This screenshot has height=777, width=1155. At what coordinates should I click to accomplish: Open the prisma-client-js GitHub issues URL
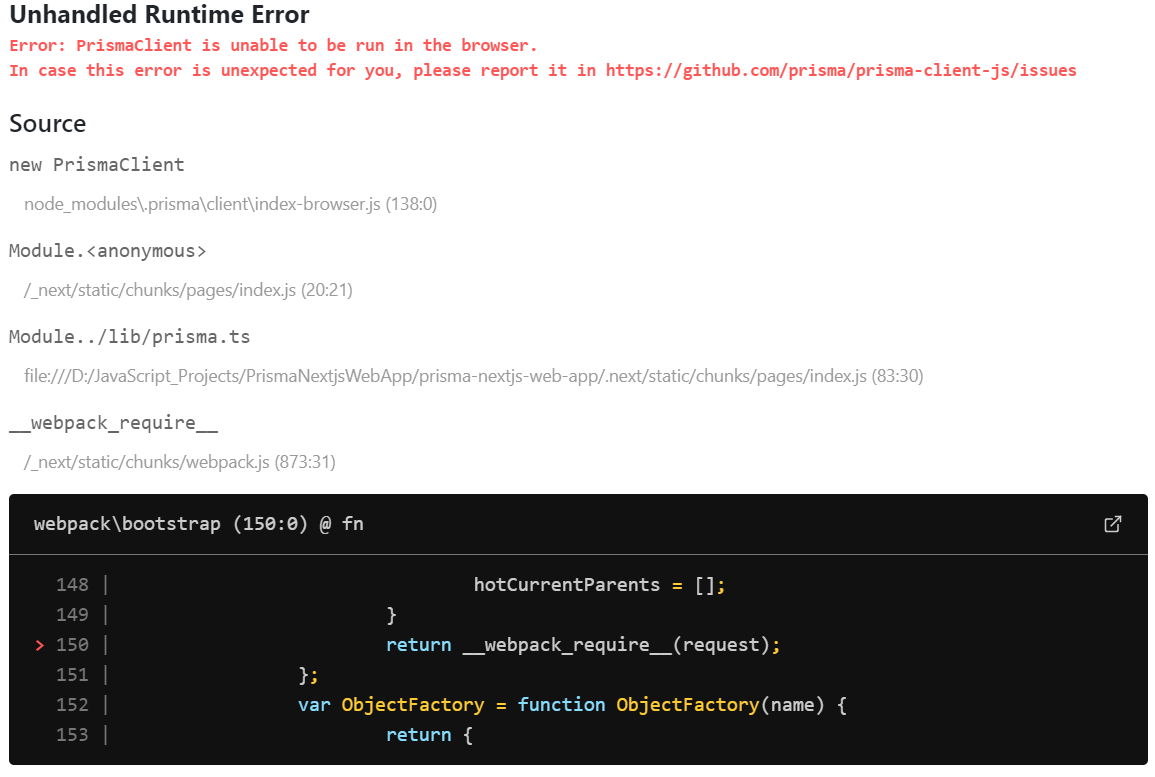(x=840, y=71)
